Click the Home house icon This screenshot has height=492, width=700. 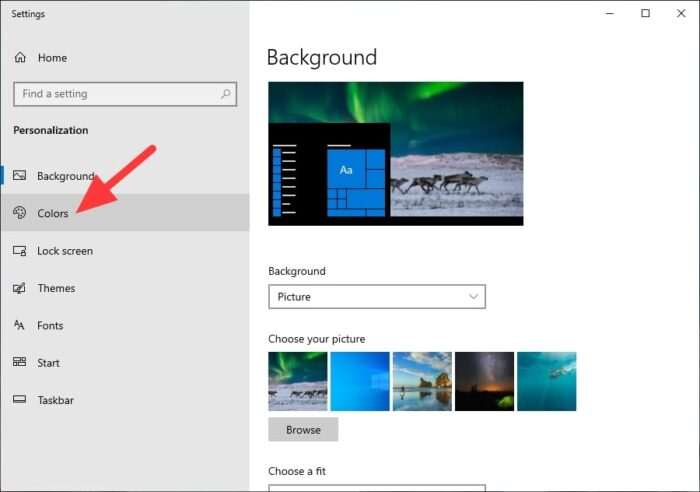point(20,58)
